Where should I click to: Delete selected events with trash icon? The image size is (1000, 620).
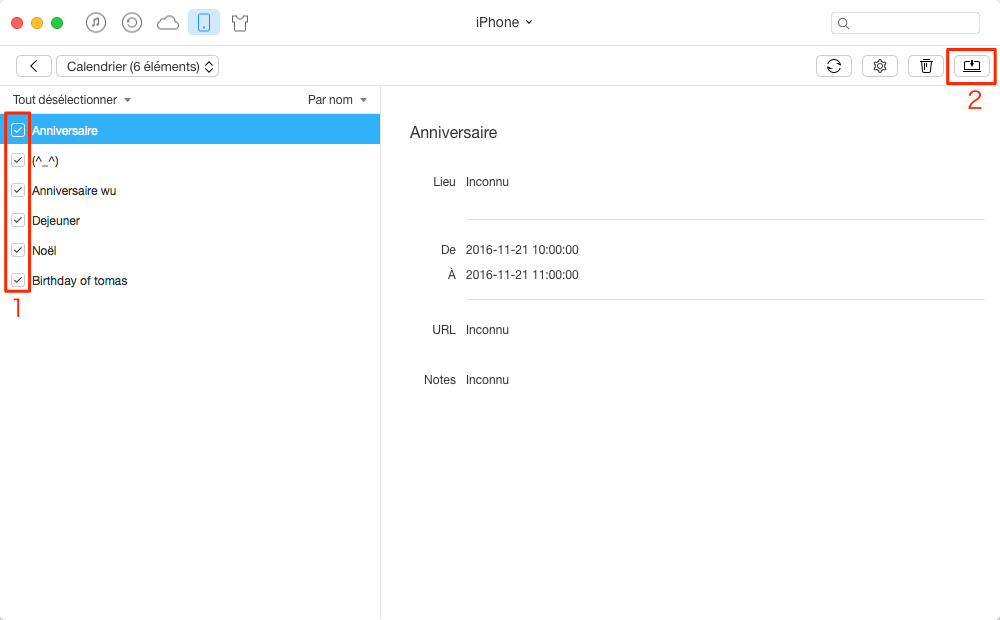click(925, 66)
